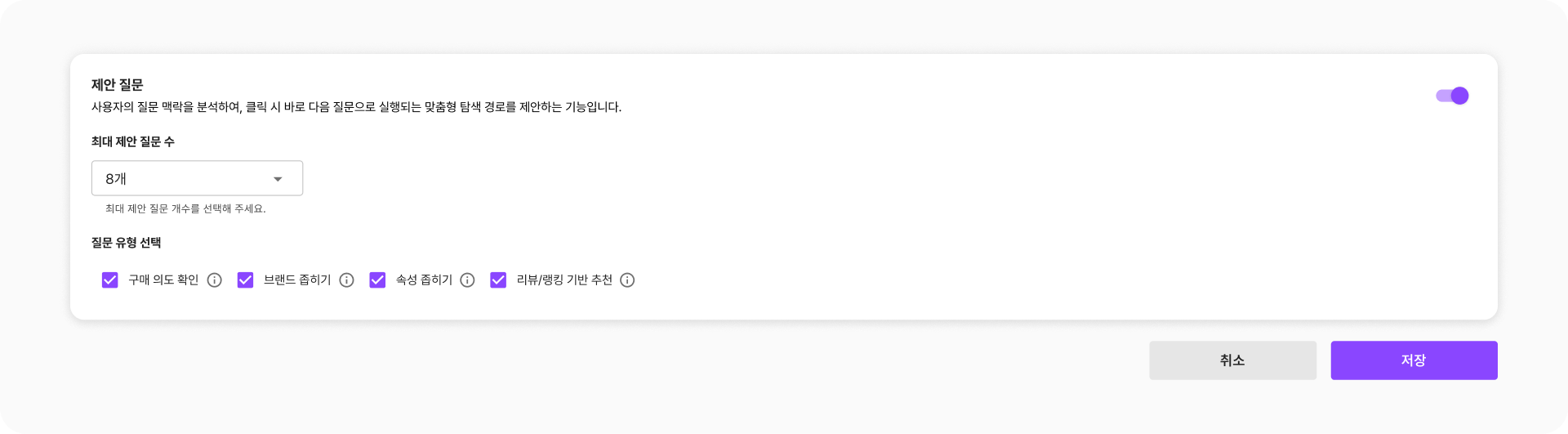Toggle the 속성 좁히기 checkbox
Viewport: 1568px width, 434px height.
pos(377,280)
